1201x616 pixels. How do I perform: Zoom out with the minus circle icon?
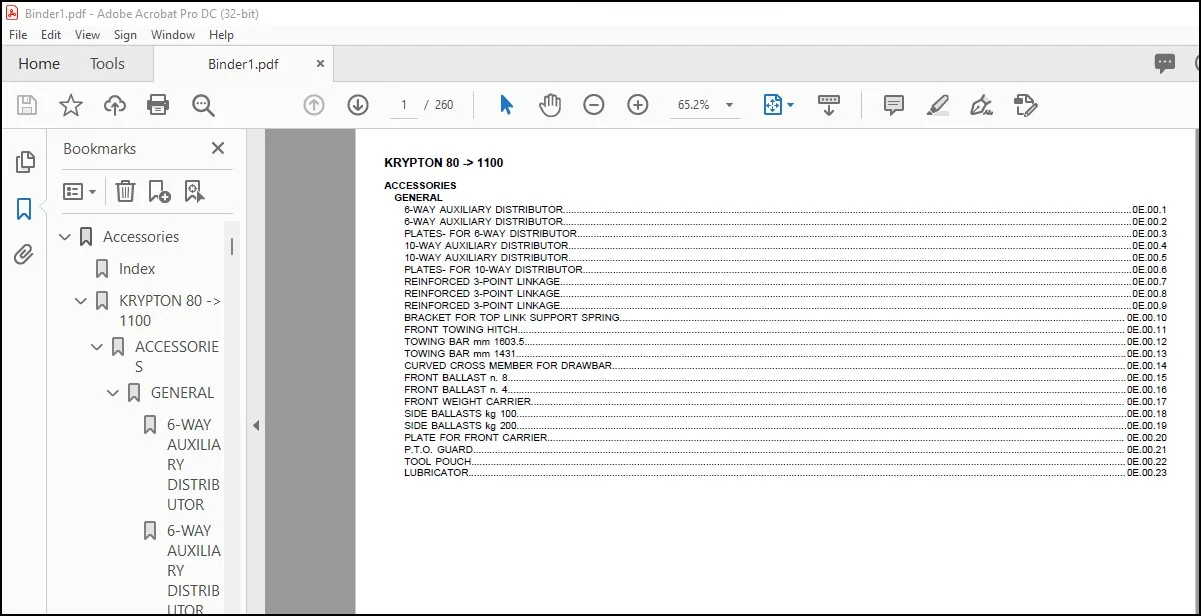594,105
